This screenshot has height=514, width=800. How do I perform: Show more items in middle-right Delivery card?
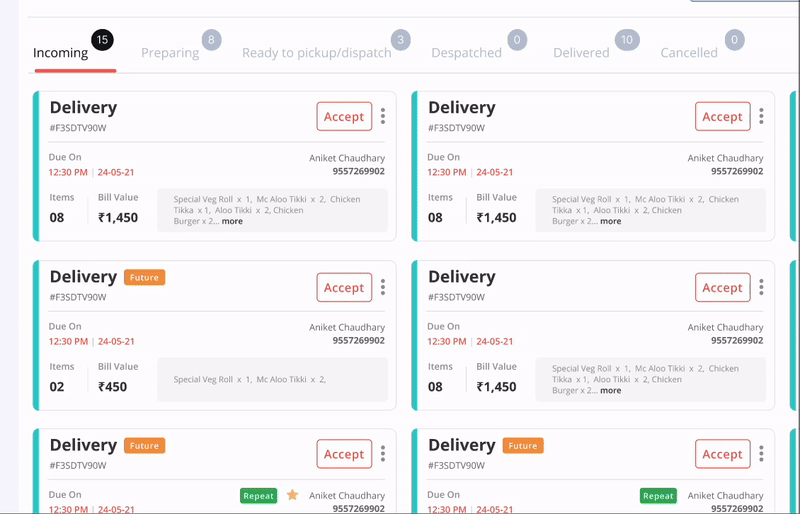click(610, 390)
